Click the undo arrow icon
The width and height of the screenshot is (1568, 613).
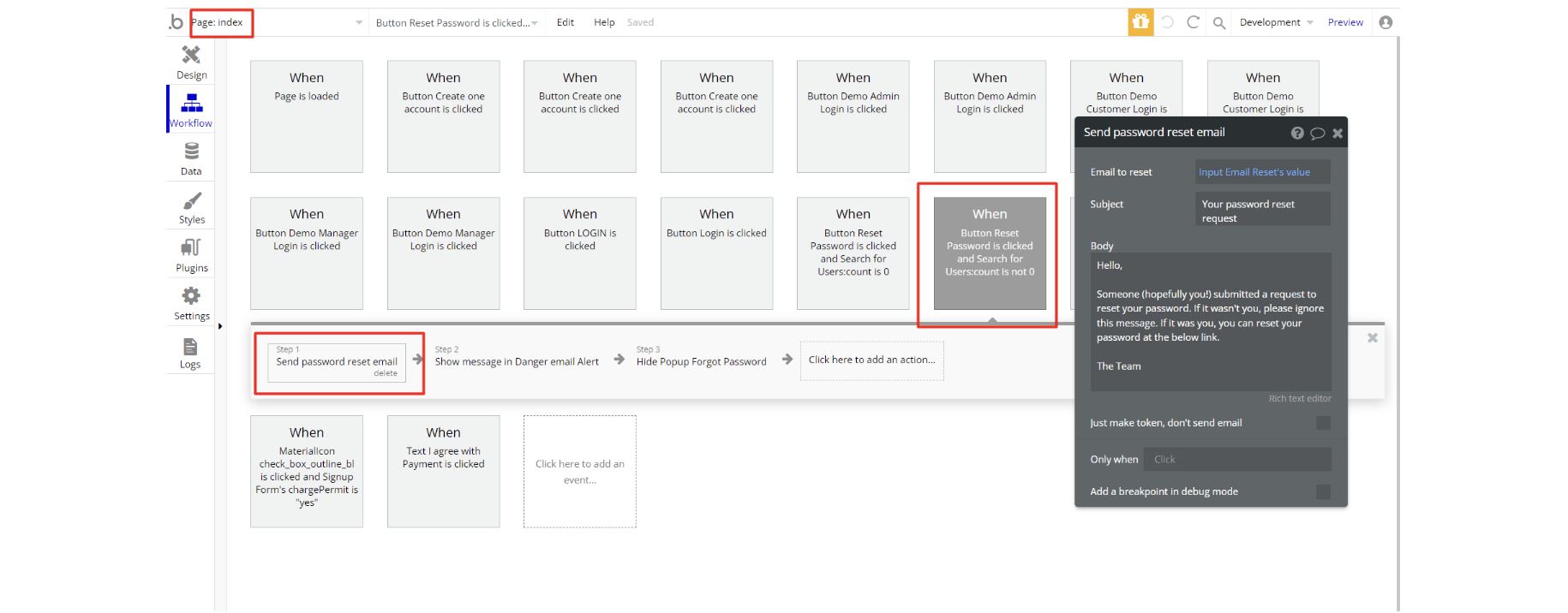[x=1167, y=22]
